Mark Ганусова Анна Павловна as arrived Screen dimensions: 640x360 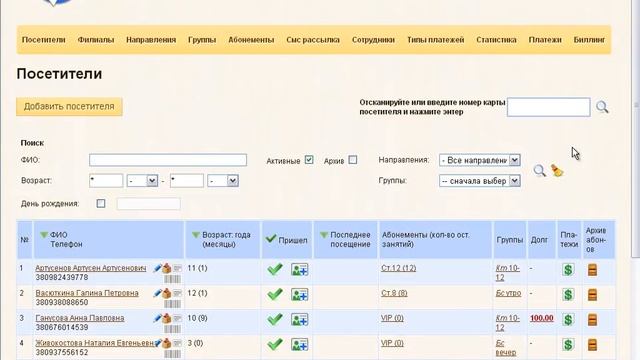(275, 319)
